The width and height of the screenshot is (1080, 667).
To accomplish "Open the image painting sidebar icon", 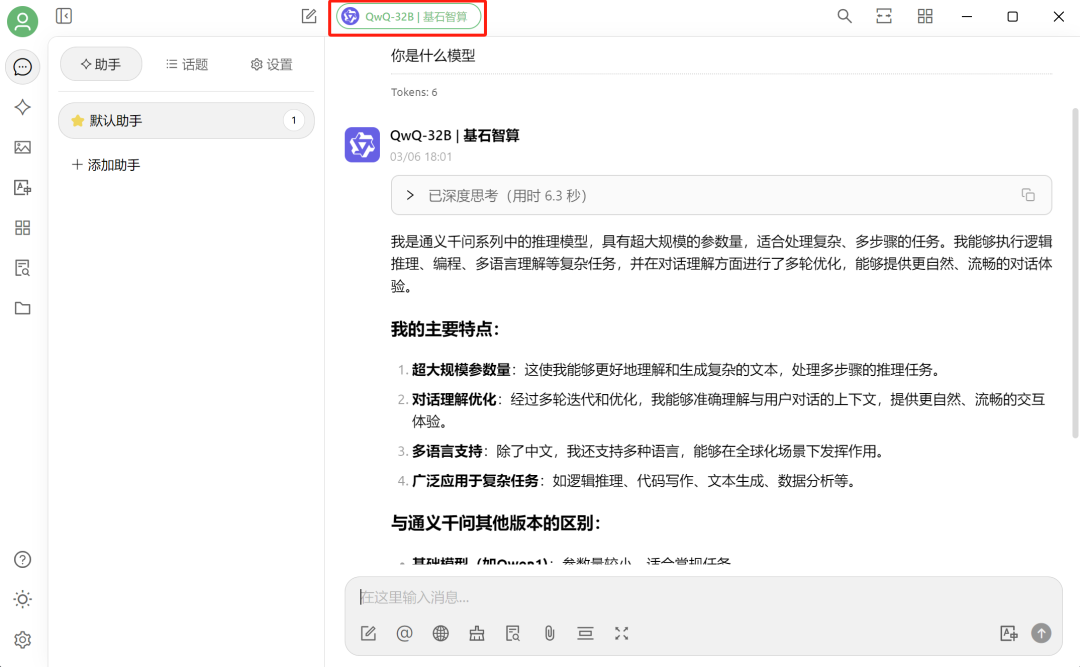I will click(23, 147).
